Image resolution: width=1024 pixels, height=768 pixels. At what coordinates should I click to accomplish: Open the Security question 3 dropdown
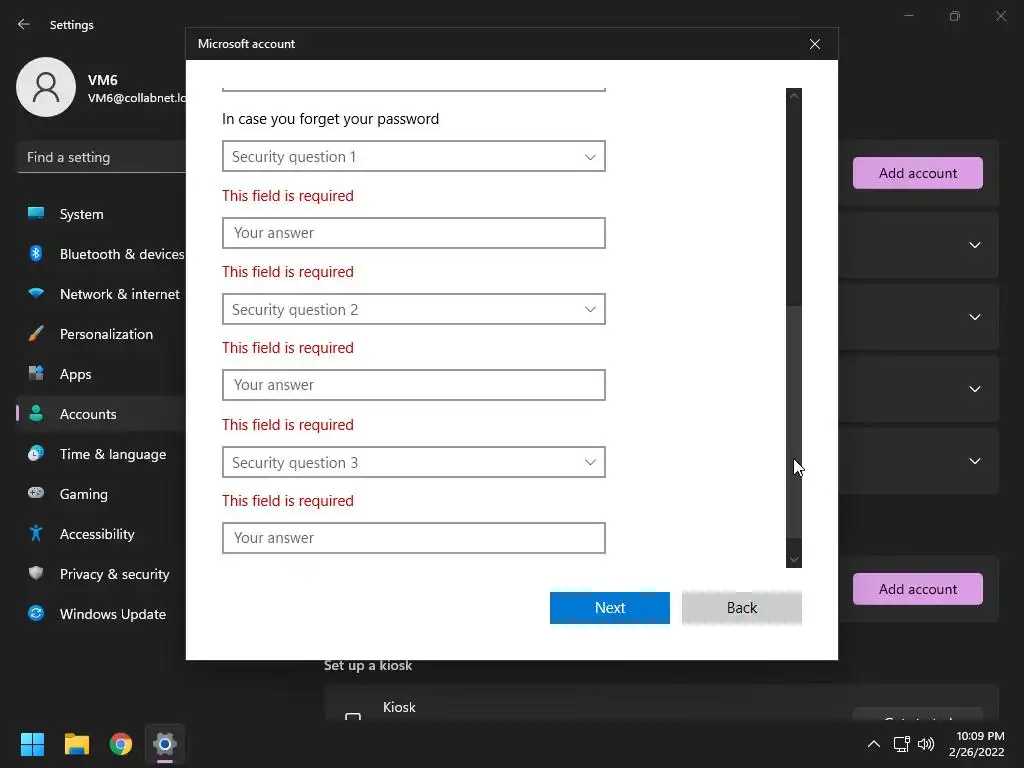tap(413, 462)
